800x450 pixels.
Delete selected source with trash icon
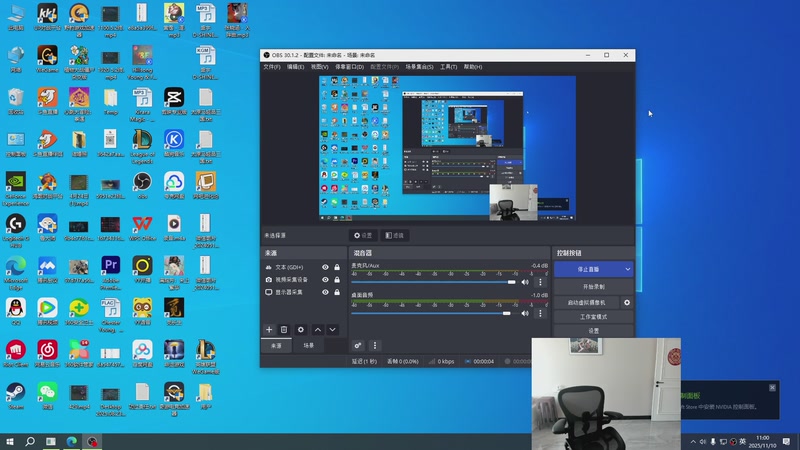click(284, 330)
